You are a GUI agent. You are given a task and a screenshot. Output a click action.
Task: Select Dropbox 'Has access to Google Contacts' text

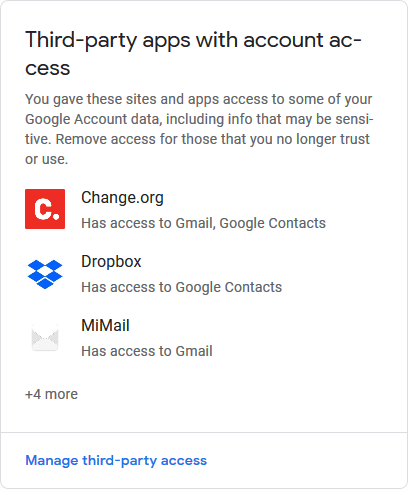pyautogui.click(x=182, y=287)
